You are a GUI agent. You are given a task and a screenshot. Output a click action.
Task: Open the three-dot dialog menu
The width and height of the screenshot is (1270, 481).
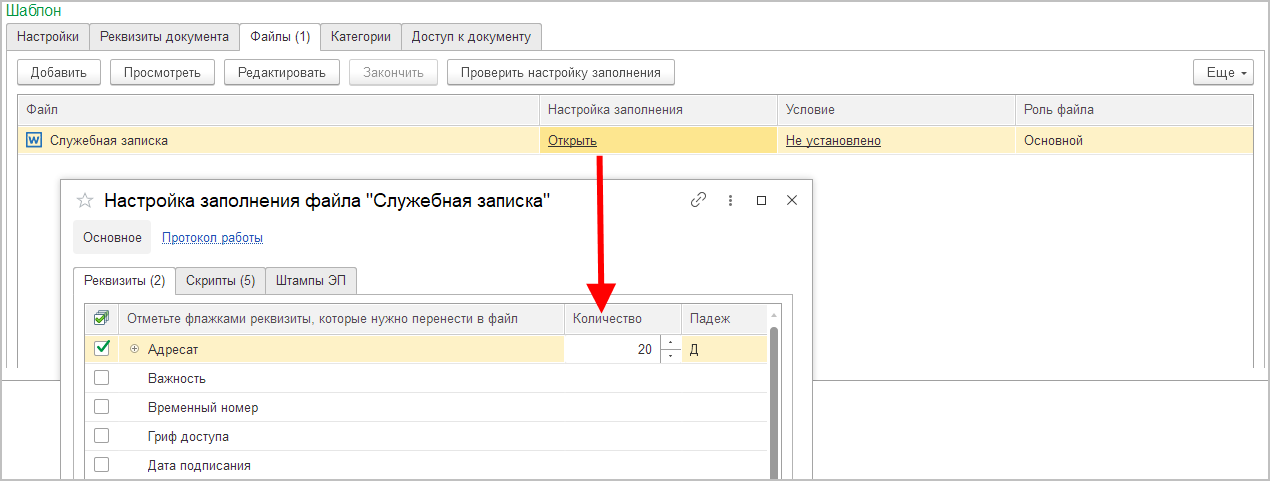point(730,200)
